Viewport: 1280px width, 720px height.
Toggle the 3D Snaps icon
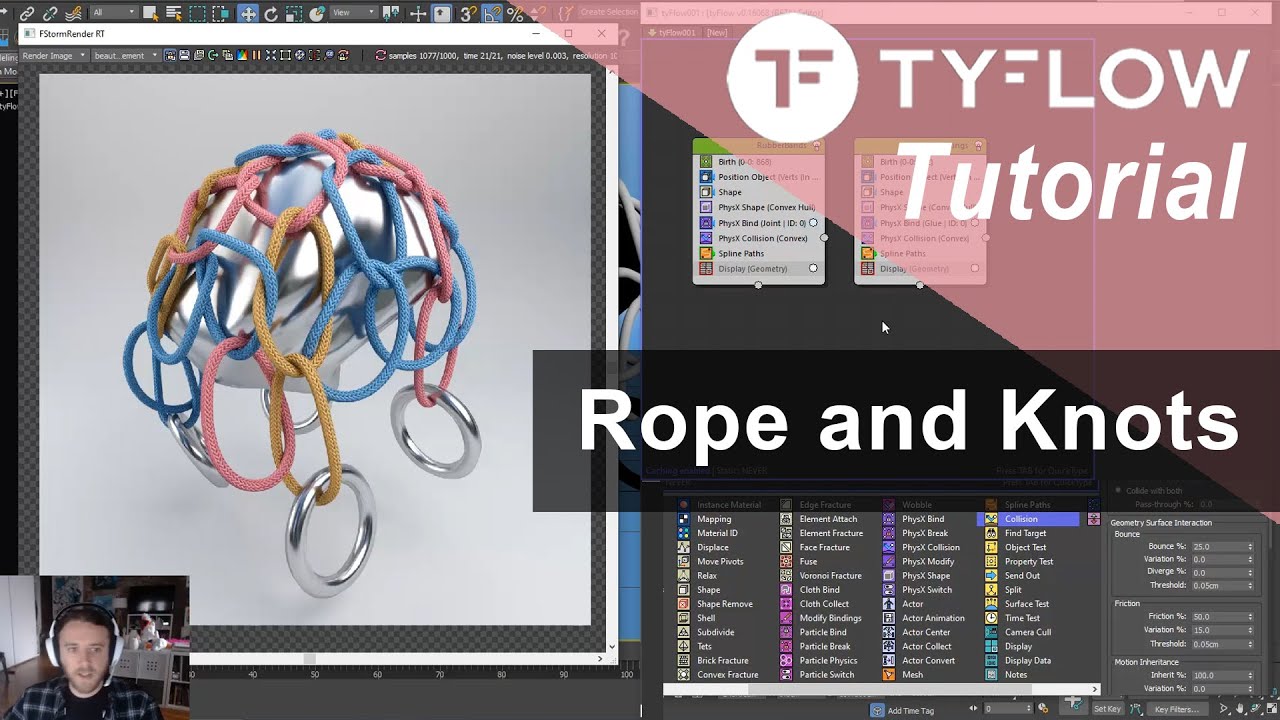pyautogui.click(x=468, y=14)
